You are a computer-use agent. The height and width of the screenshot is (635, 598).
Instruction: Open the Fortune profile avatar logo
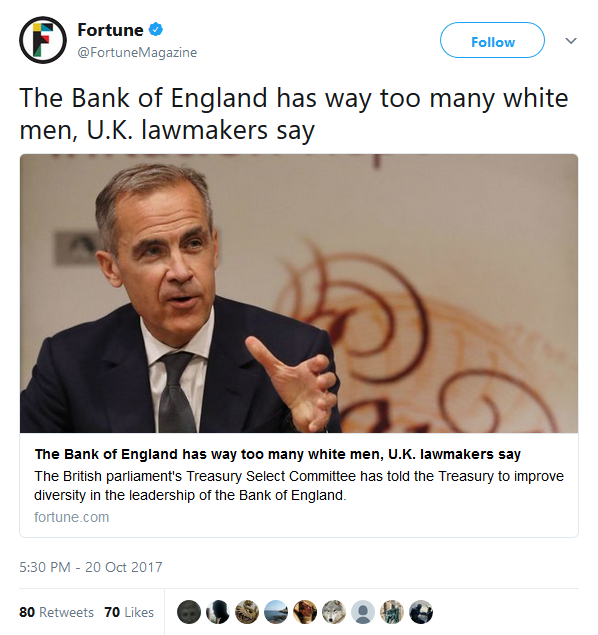[43, 40]
